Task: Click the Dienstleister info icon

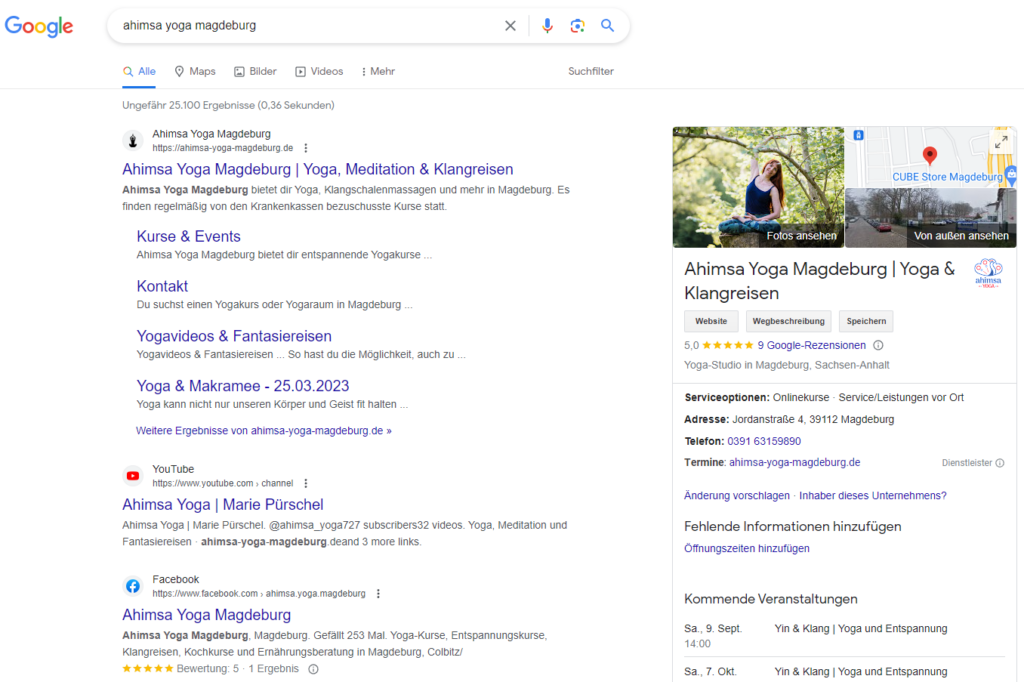Action: (x=1000, y=463)
